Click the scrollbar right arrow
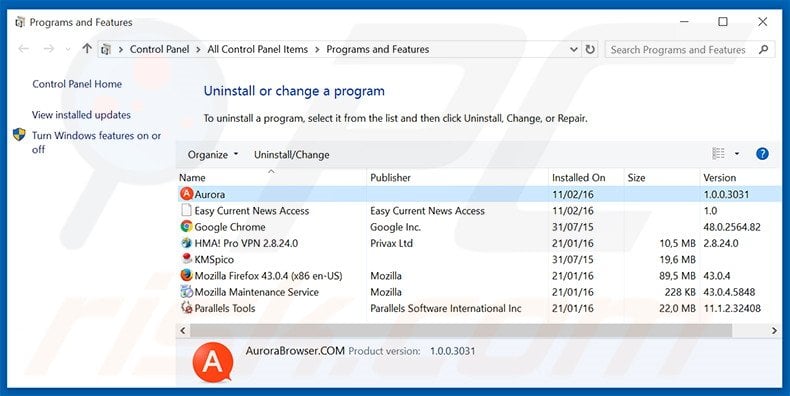Image resolution: width=790 pixels, height=396 pixels. 774,331
